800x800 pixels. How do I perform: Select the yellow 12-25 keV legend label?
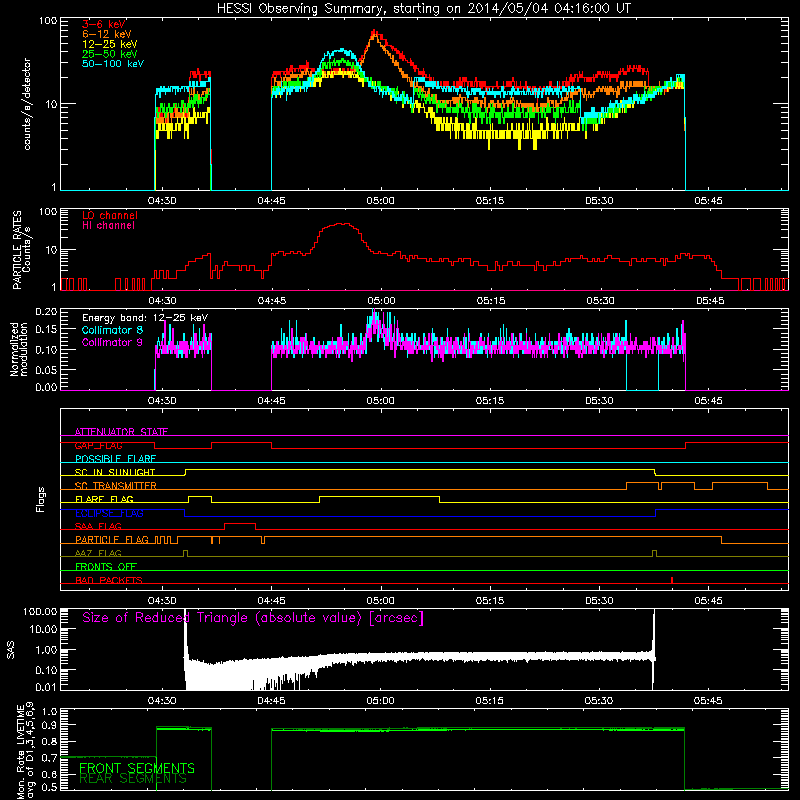tap(110, 44)
